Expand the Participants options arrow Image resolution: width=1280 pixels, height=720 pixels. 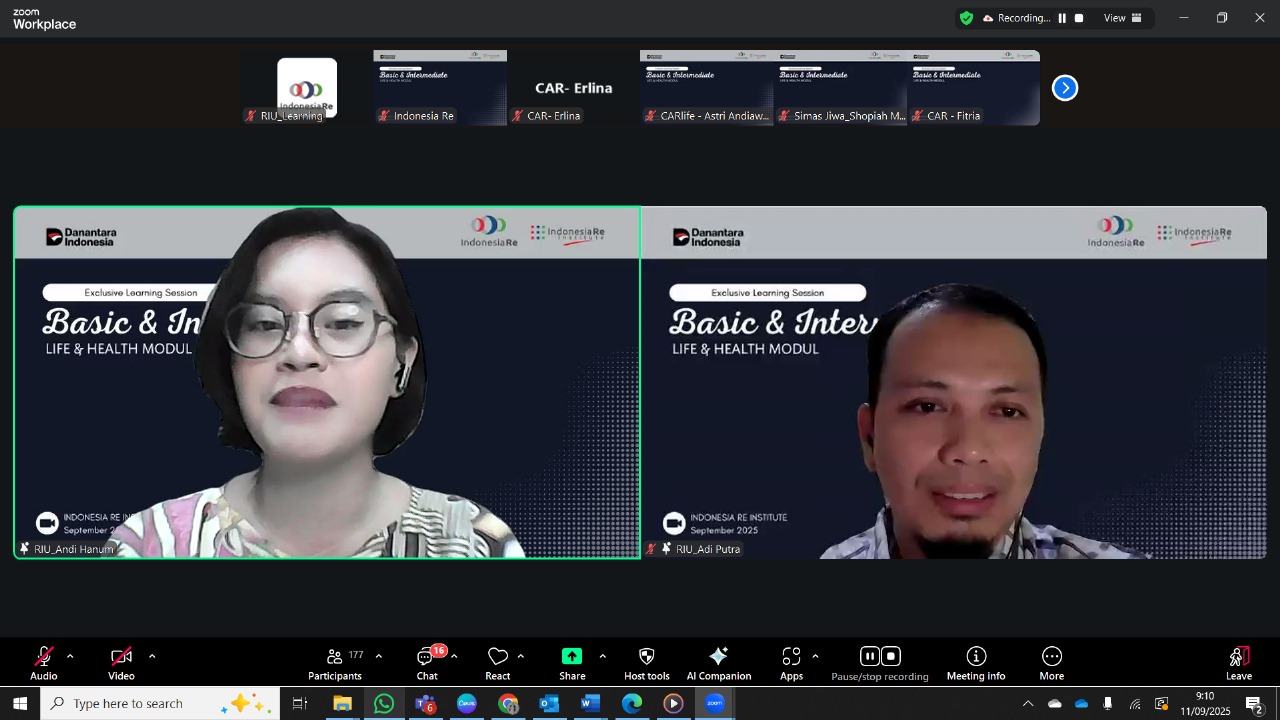pyautogui.click(x=378, y=657)
